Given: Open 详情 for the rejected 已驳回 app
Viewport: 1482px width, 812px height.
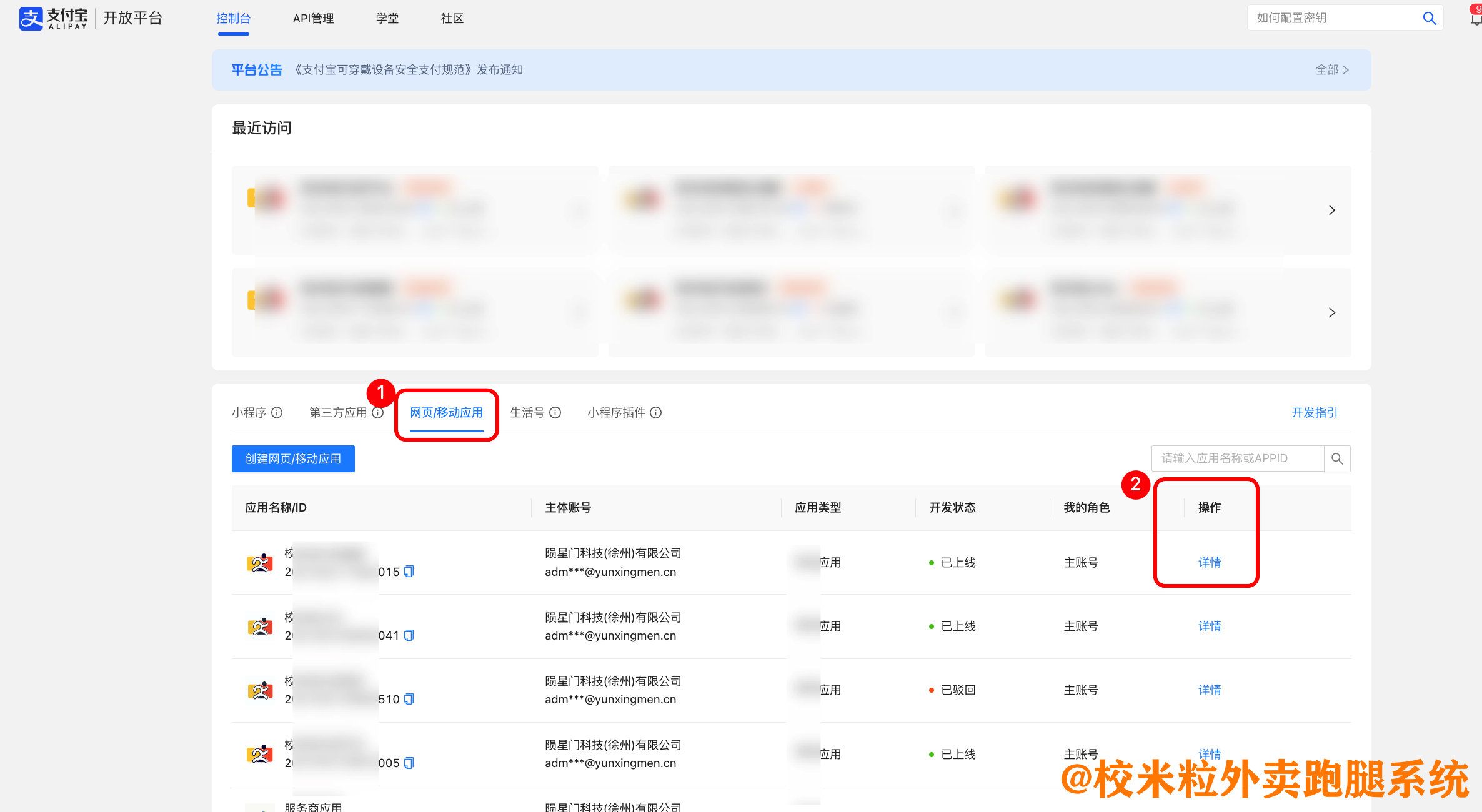Looking at the screenshot, I should point(1209,690).
